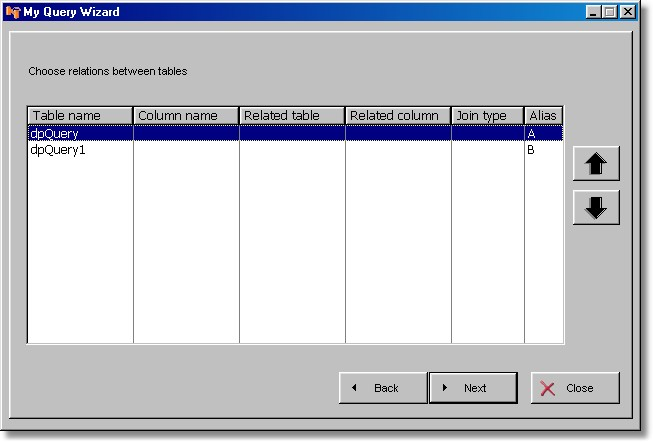The height and width of the screenshot is (443, 653).
Task: Click alias cell B
Action: click(x=543, y=149)
